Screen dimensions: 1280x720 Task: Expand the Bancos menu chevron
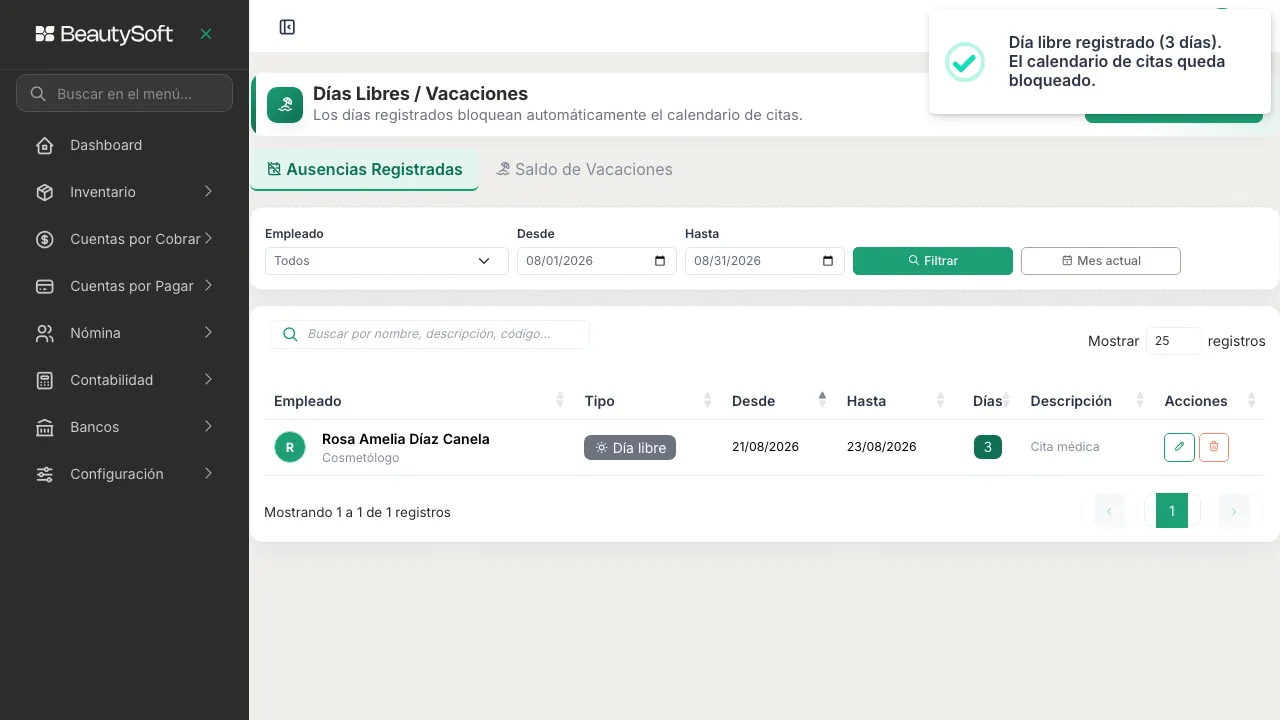[x=208, y=427]
